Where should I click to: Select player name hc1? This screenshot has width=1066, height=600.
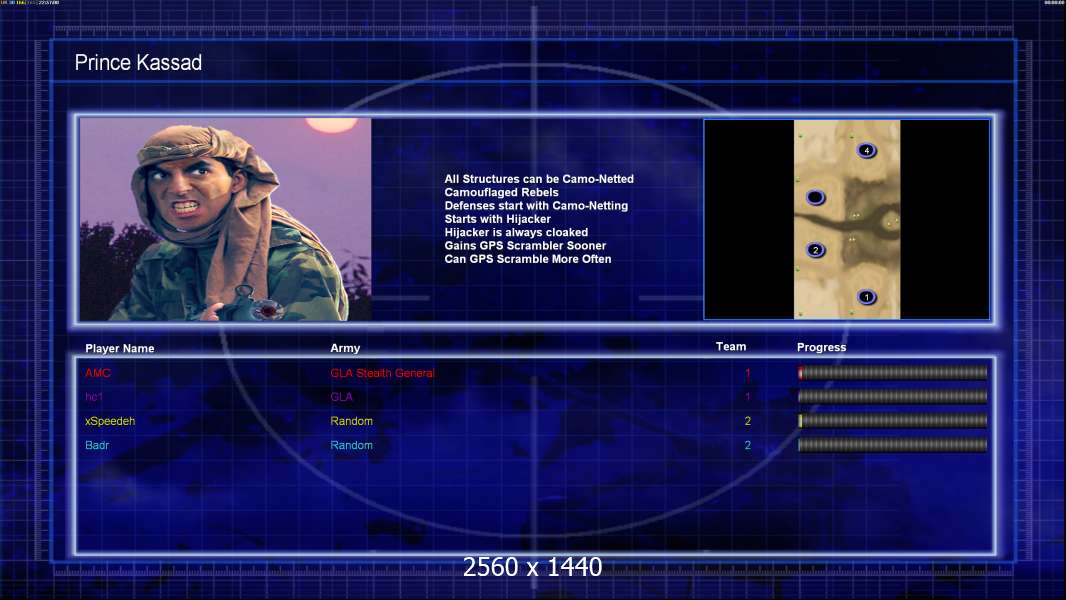(x=94, y=397)
